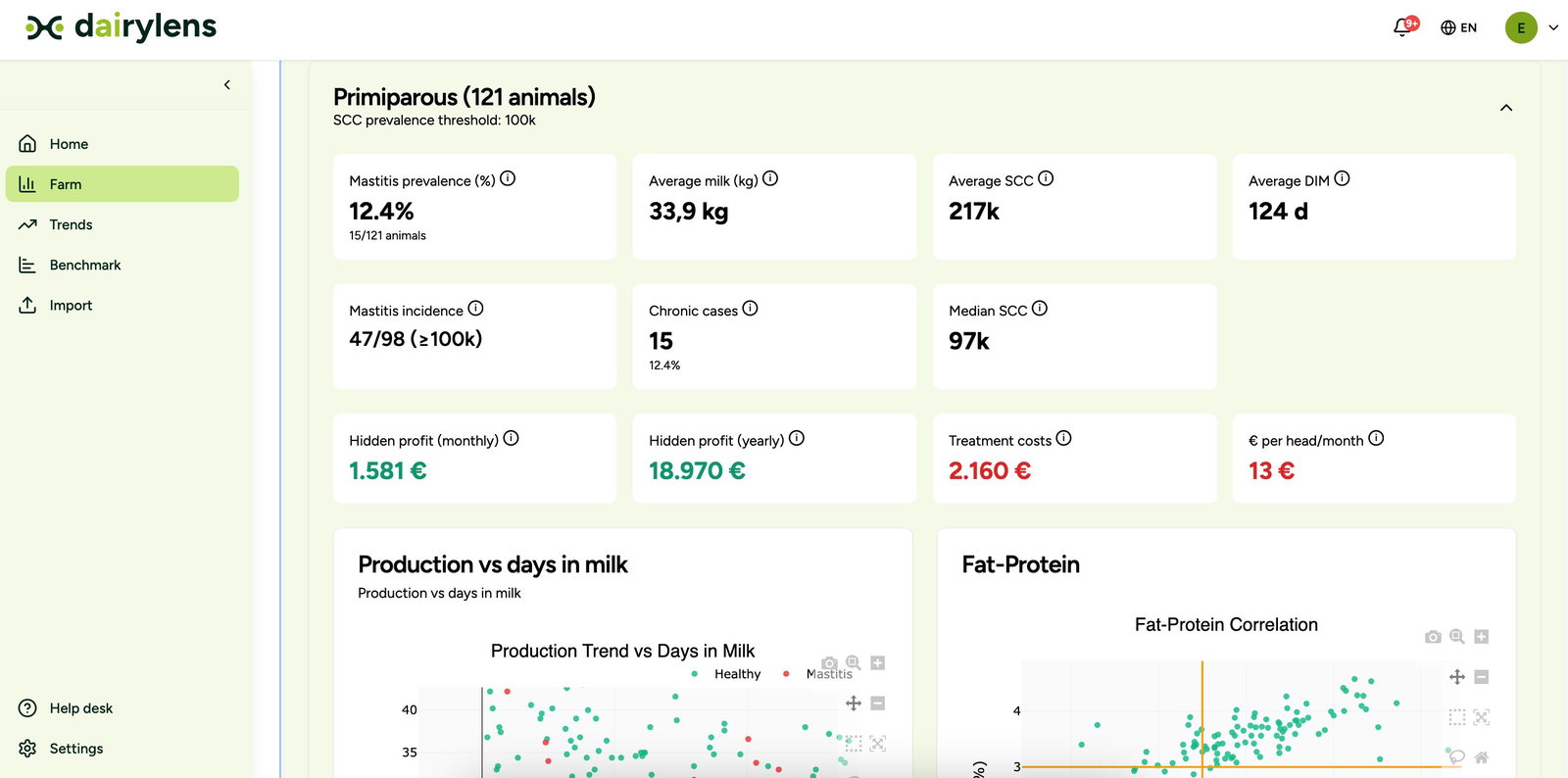Select pan tool on Production Trend chart

point(854,704)
